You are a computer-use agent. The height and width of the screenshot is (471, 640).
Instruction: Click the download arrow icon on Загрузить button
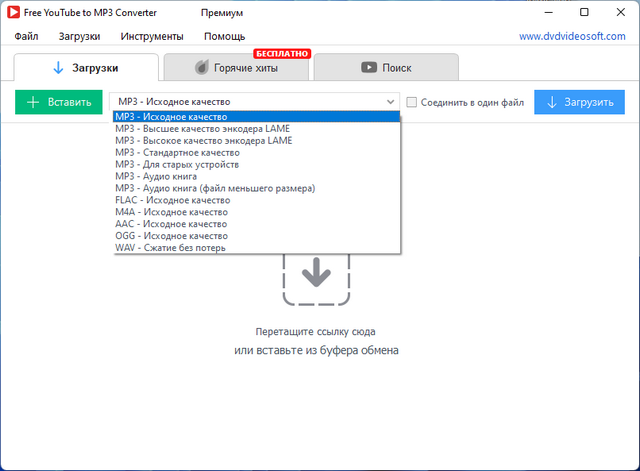(x=551, y=102)
